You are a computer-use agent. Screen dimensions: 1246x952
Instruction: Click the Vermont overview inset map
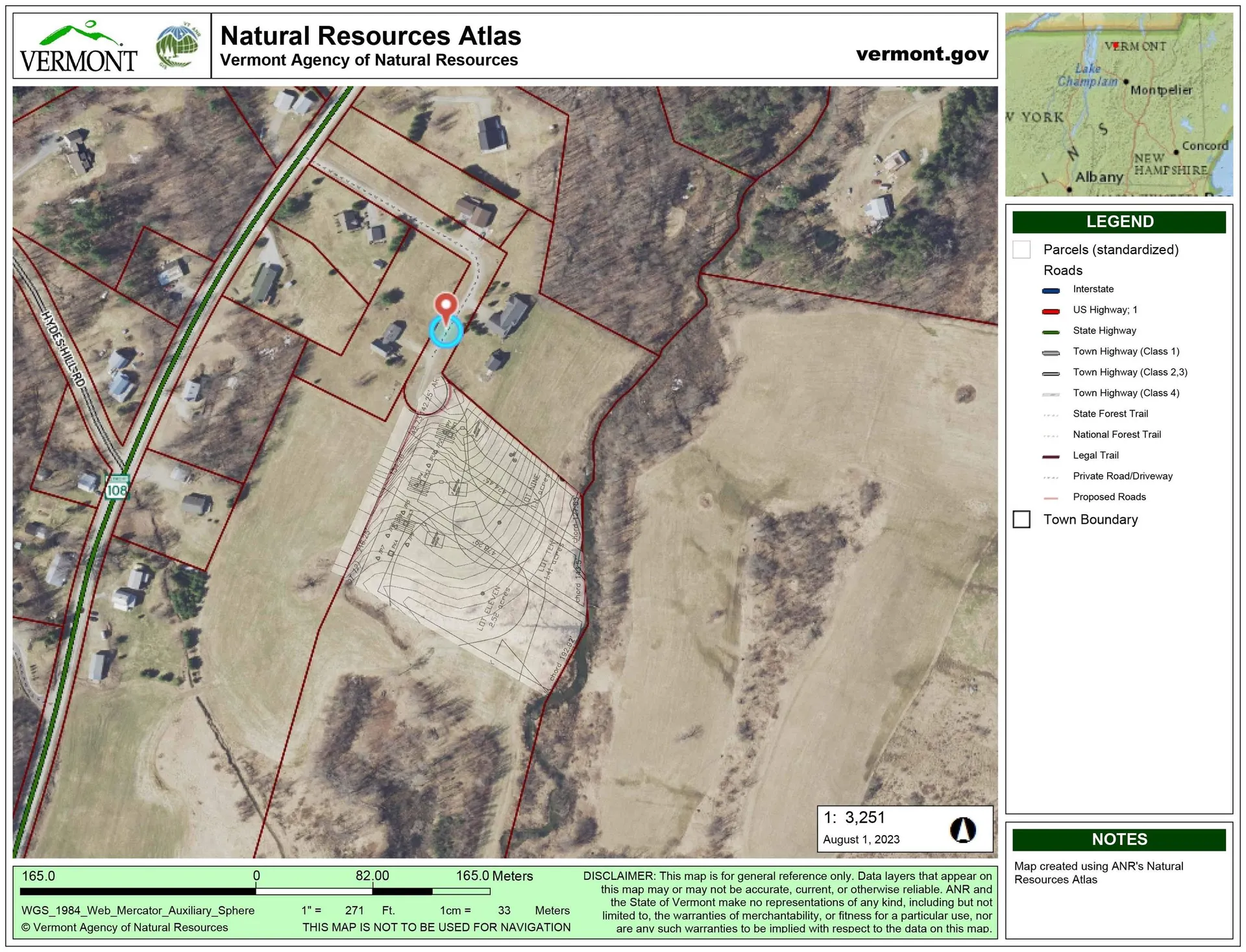tap(1118, 104)
